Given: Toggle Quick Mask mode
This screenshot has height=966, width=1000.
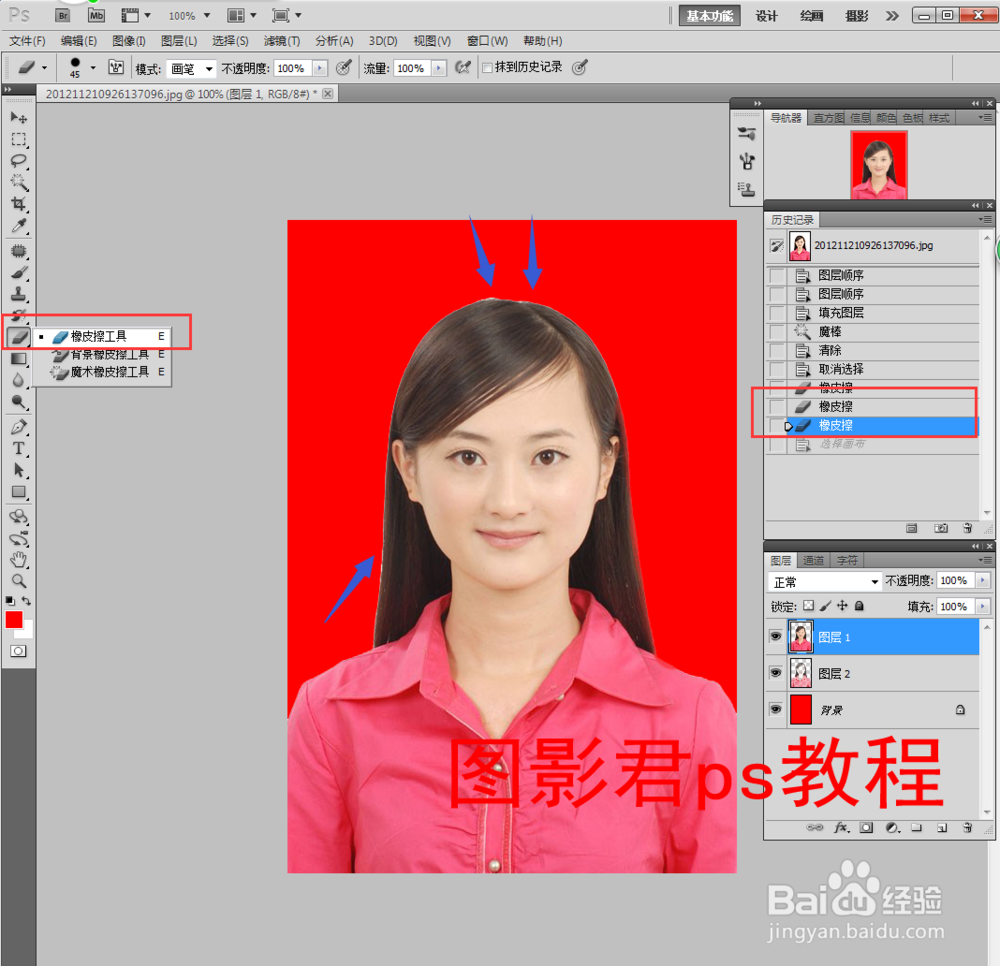Looking at the screenshot, I should tap(18, 651).
